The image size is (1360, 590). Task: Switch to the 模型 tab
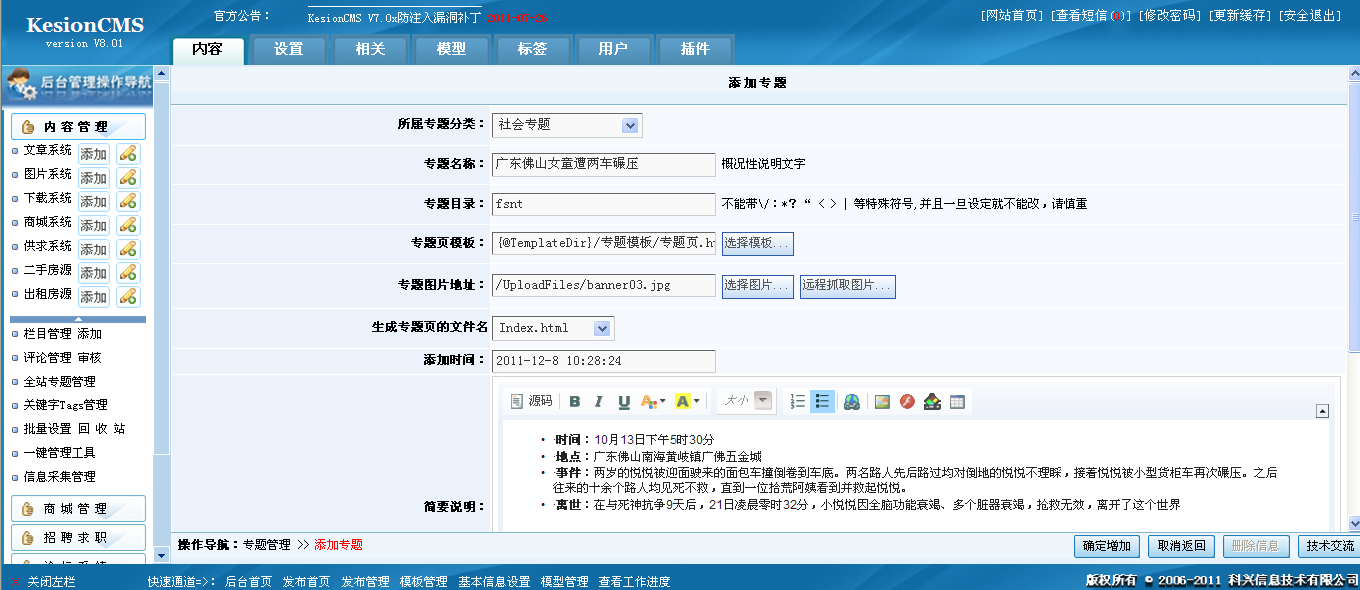tap(451, 48)
